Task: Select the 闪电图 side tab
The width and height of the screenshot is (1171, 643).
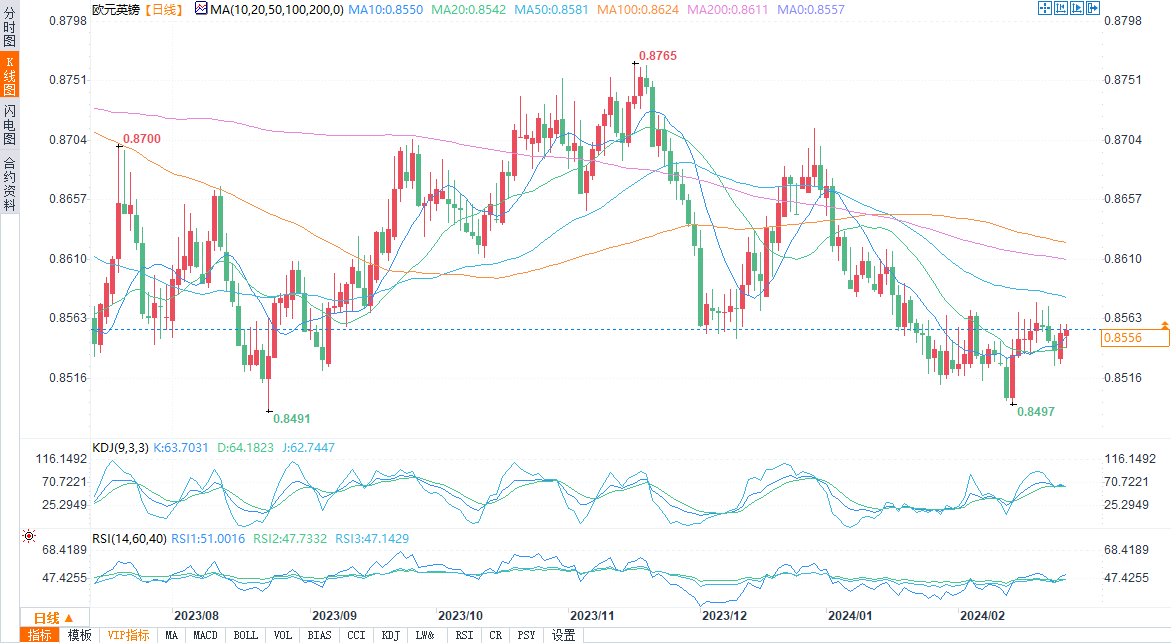Action: click(9, 124)
